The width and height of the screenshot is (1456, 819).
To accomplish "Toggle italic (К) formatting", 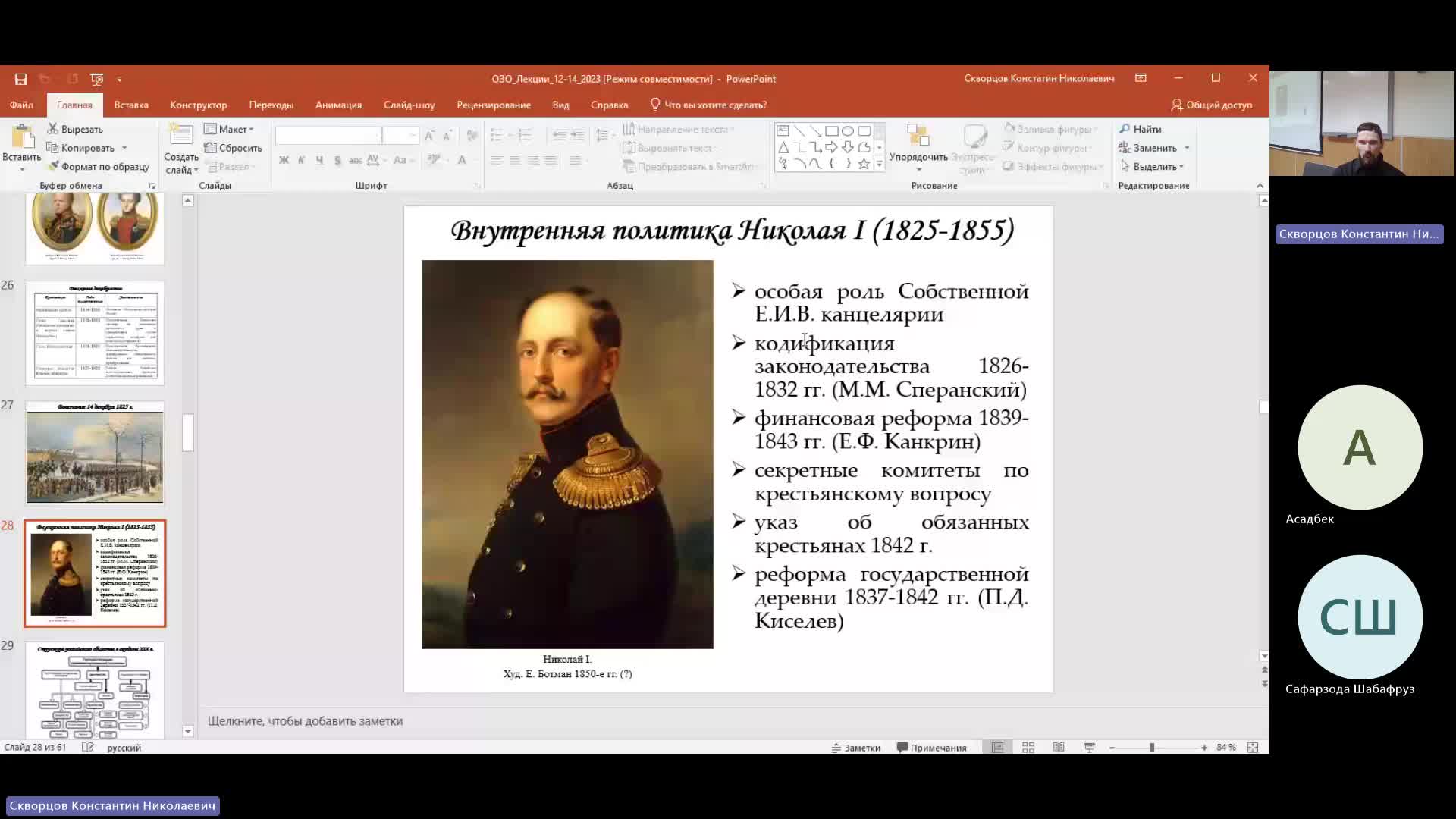I will (x=301, y=160).
